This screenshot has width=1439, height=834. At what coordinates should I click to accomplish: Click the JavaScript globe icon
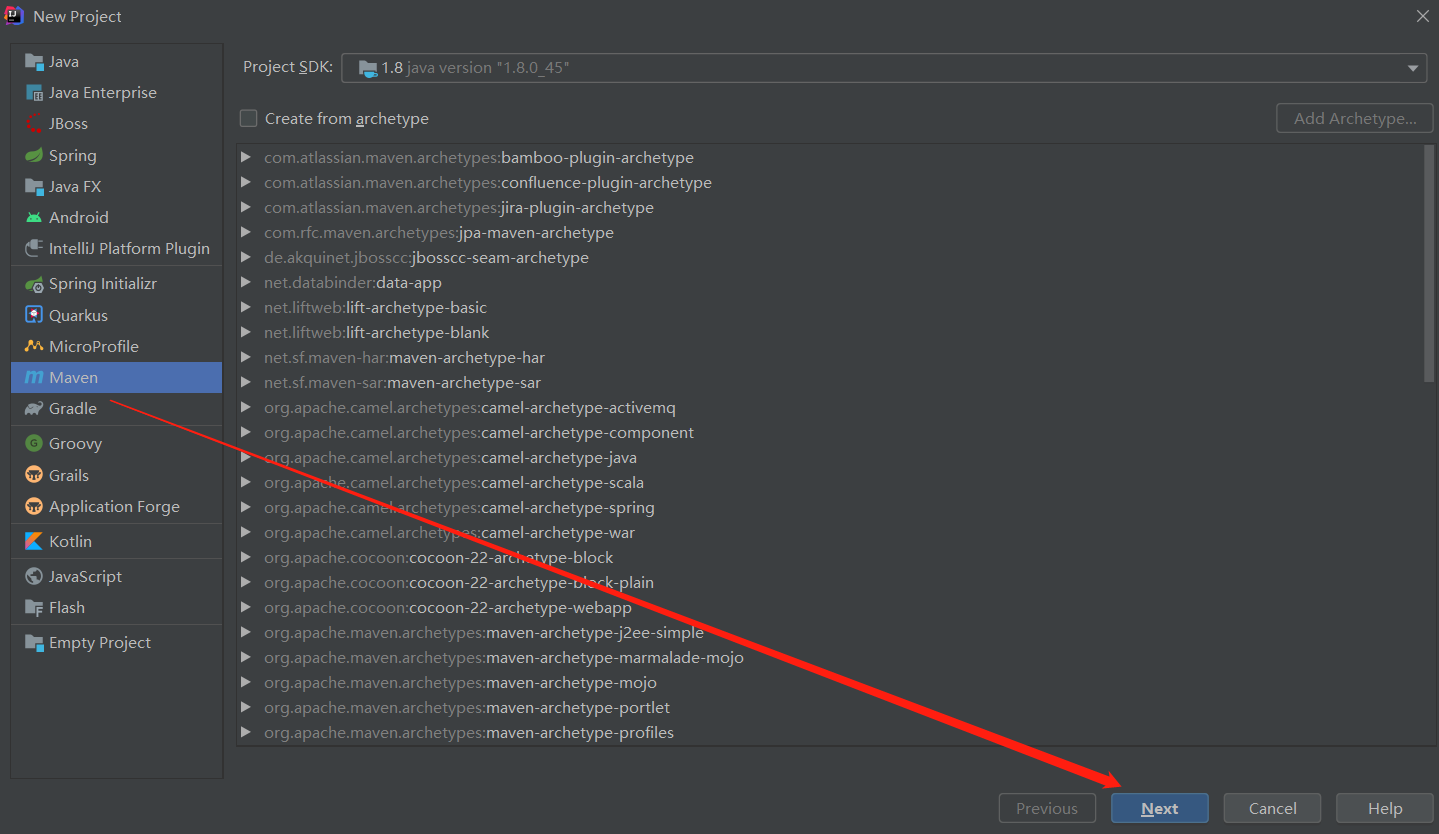point(34,577)
